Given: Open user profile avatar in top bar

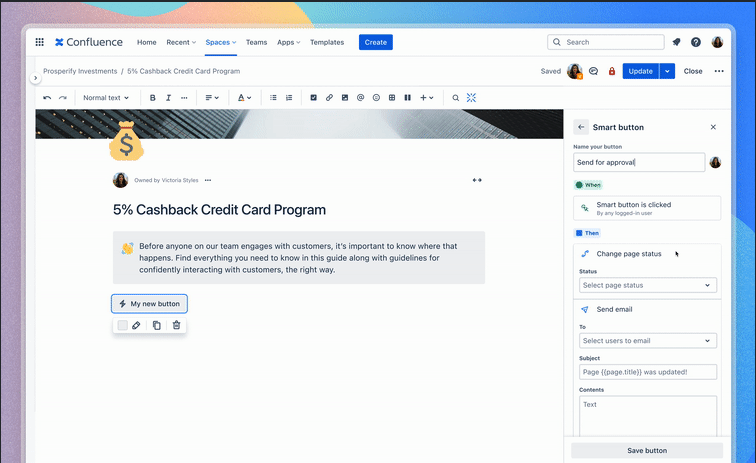Looking at the screenshot, I should 717,42.
